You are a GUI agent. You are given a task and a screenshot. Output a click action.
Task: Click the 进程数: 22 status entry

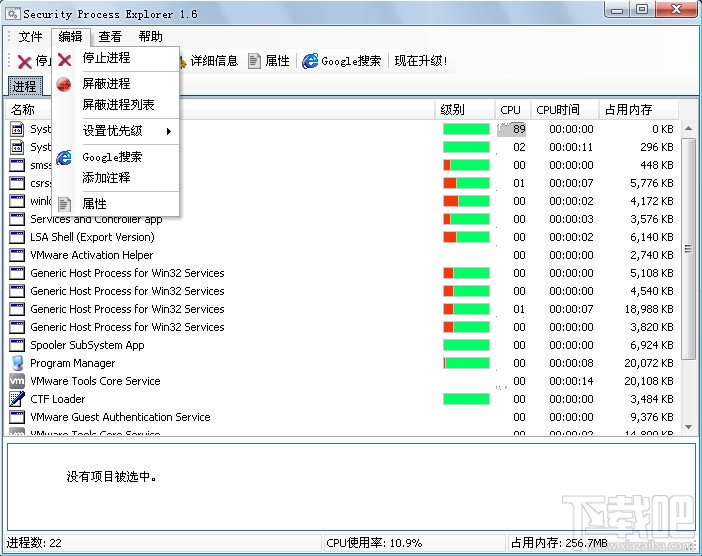[34, 543]
